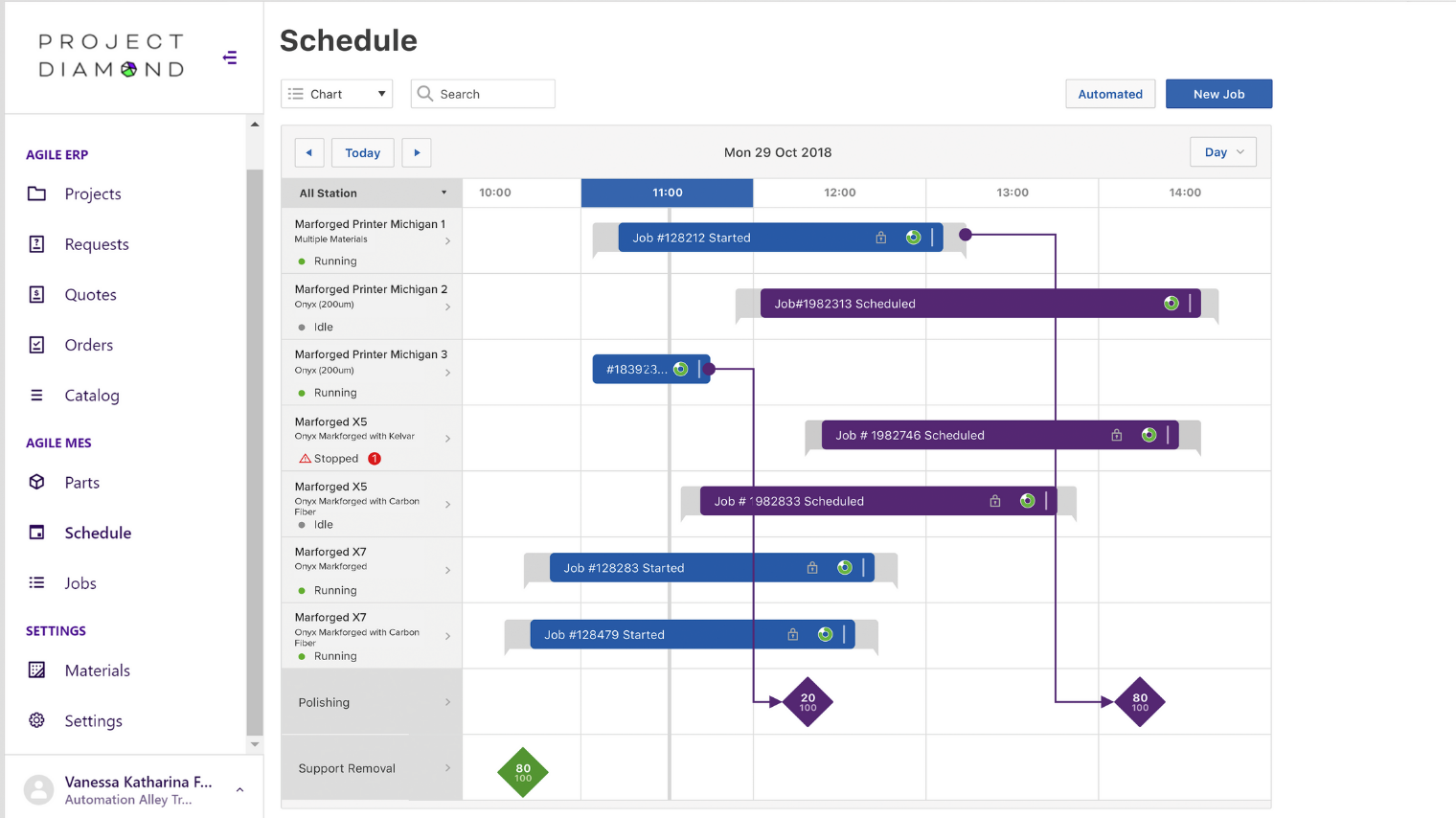The image size is (1456, 818).
Task: Open Jobs in the sidebar menu
Action: pyautogui.click(x=80, y=583)
